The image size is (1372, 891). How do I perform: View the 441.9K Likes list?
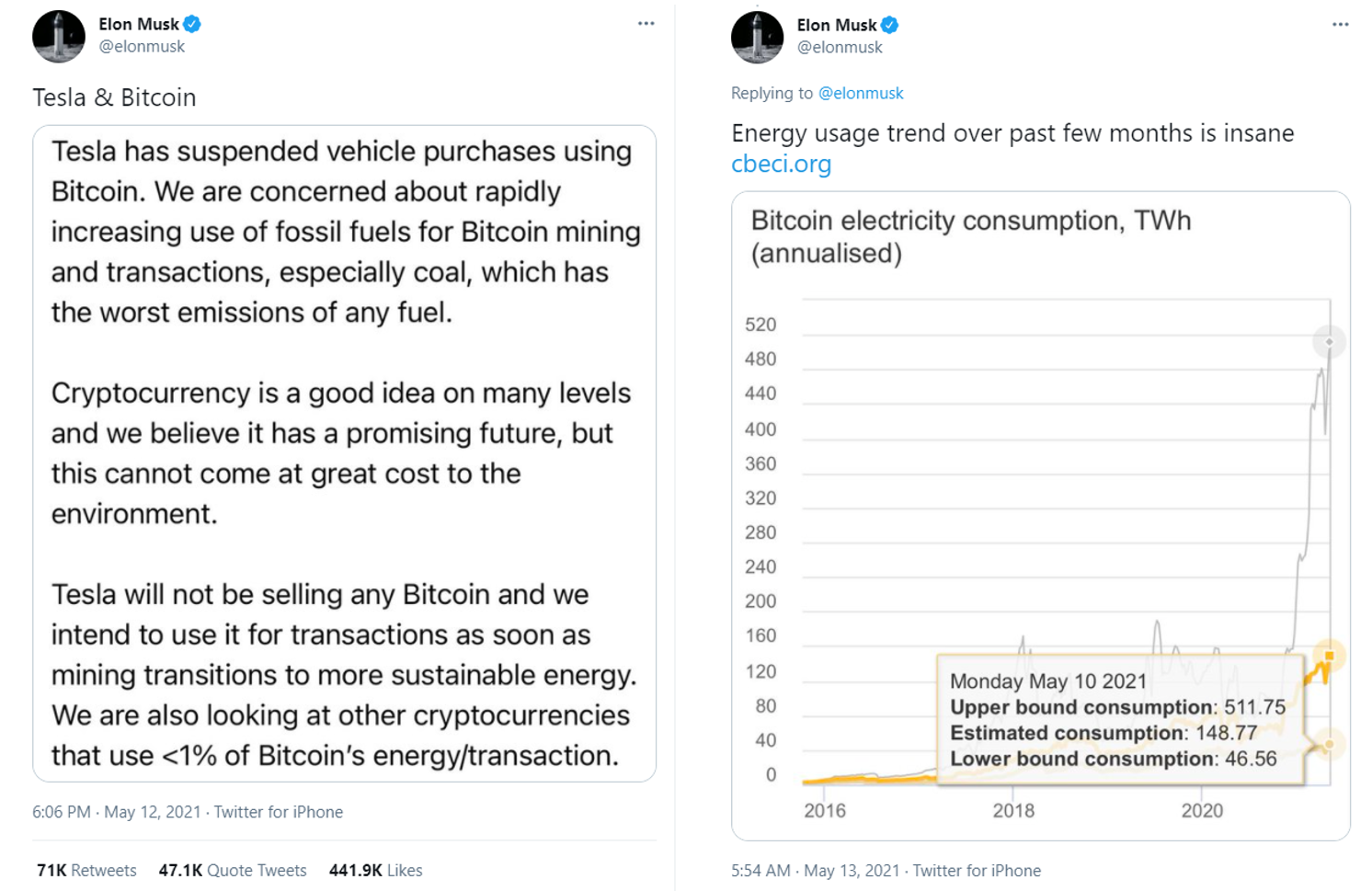tap(375, 871)
